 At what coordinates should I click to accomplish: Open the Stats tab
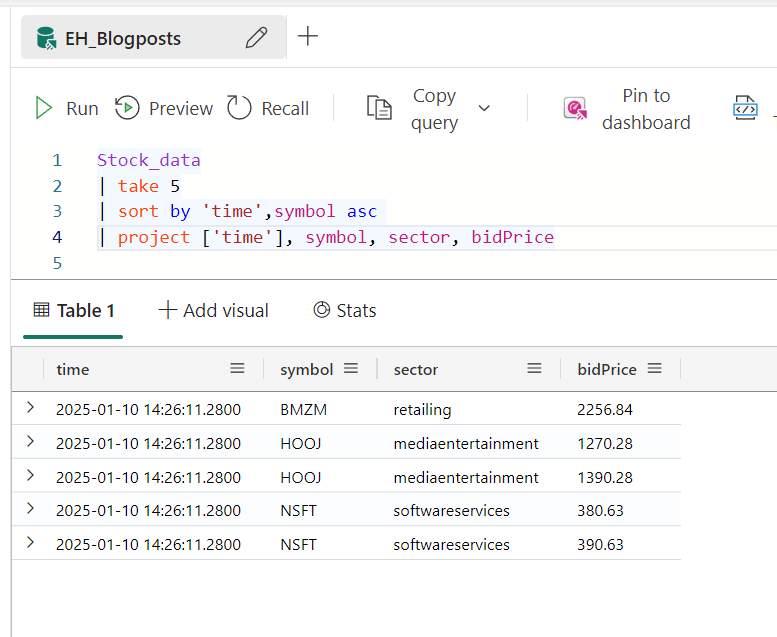coord(345,311)
